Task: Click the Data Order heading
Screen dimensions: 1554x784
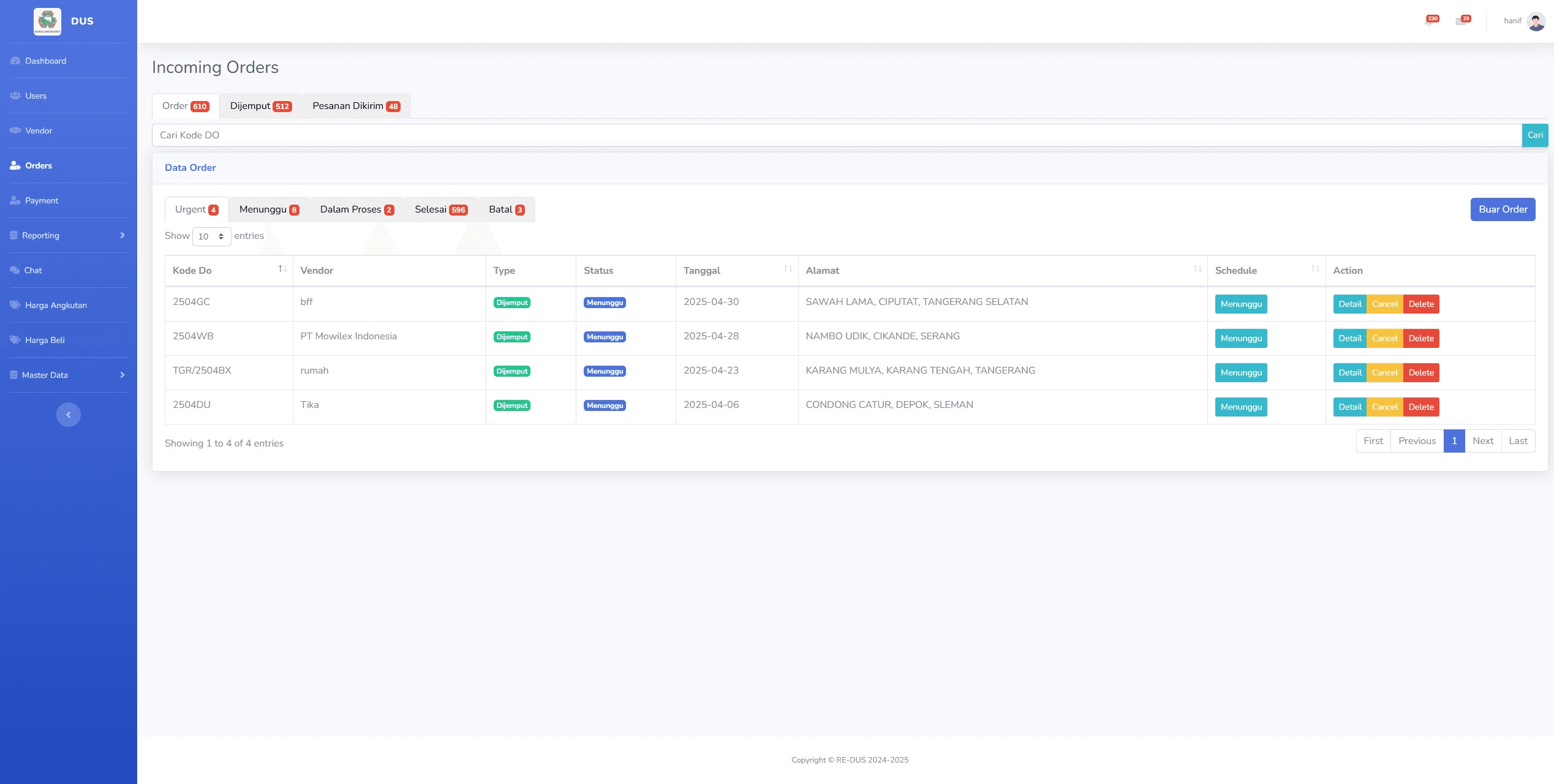Action: coord(190,168)
